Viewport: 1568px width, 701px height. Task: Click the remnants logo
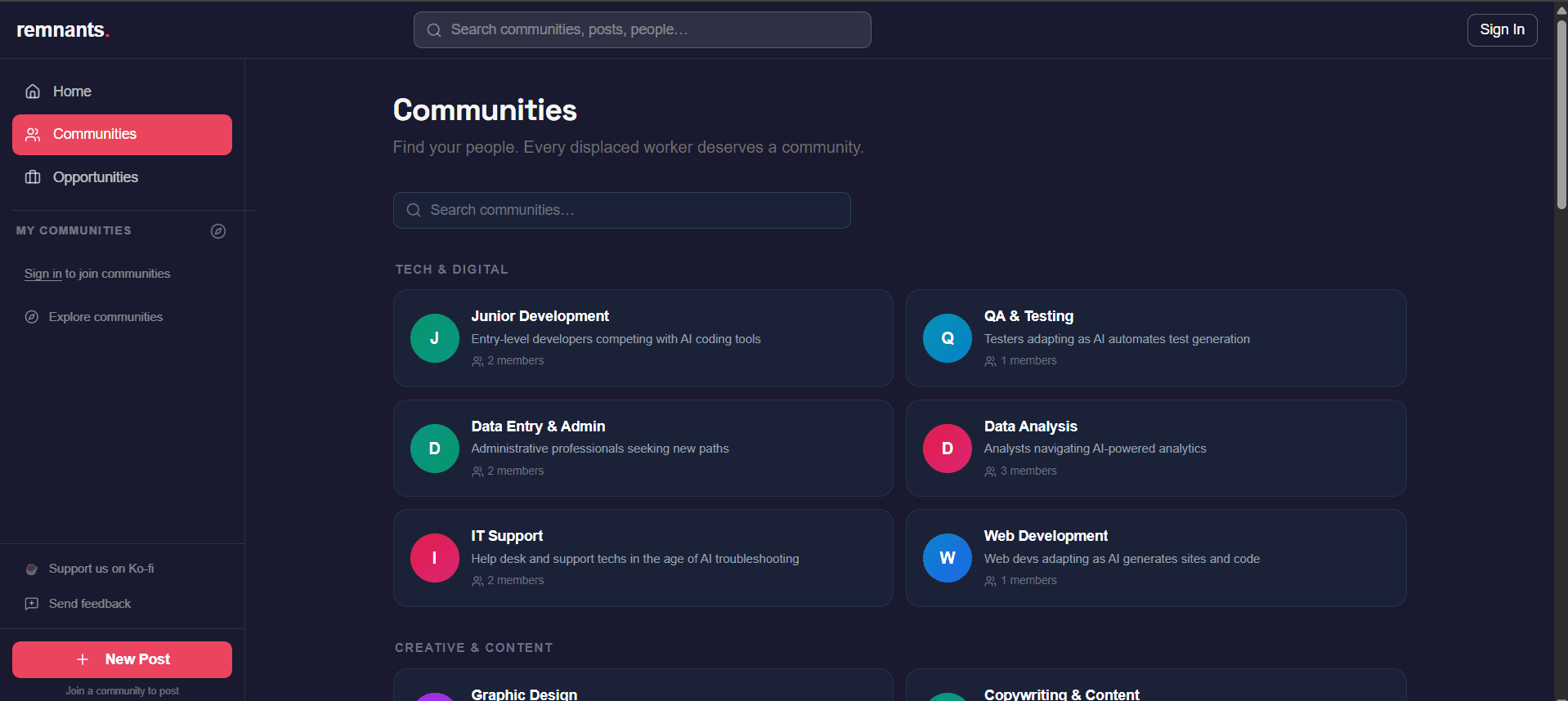coord(63,30)
